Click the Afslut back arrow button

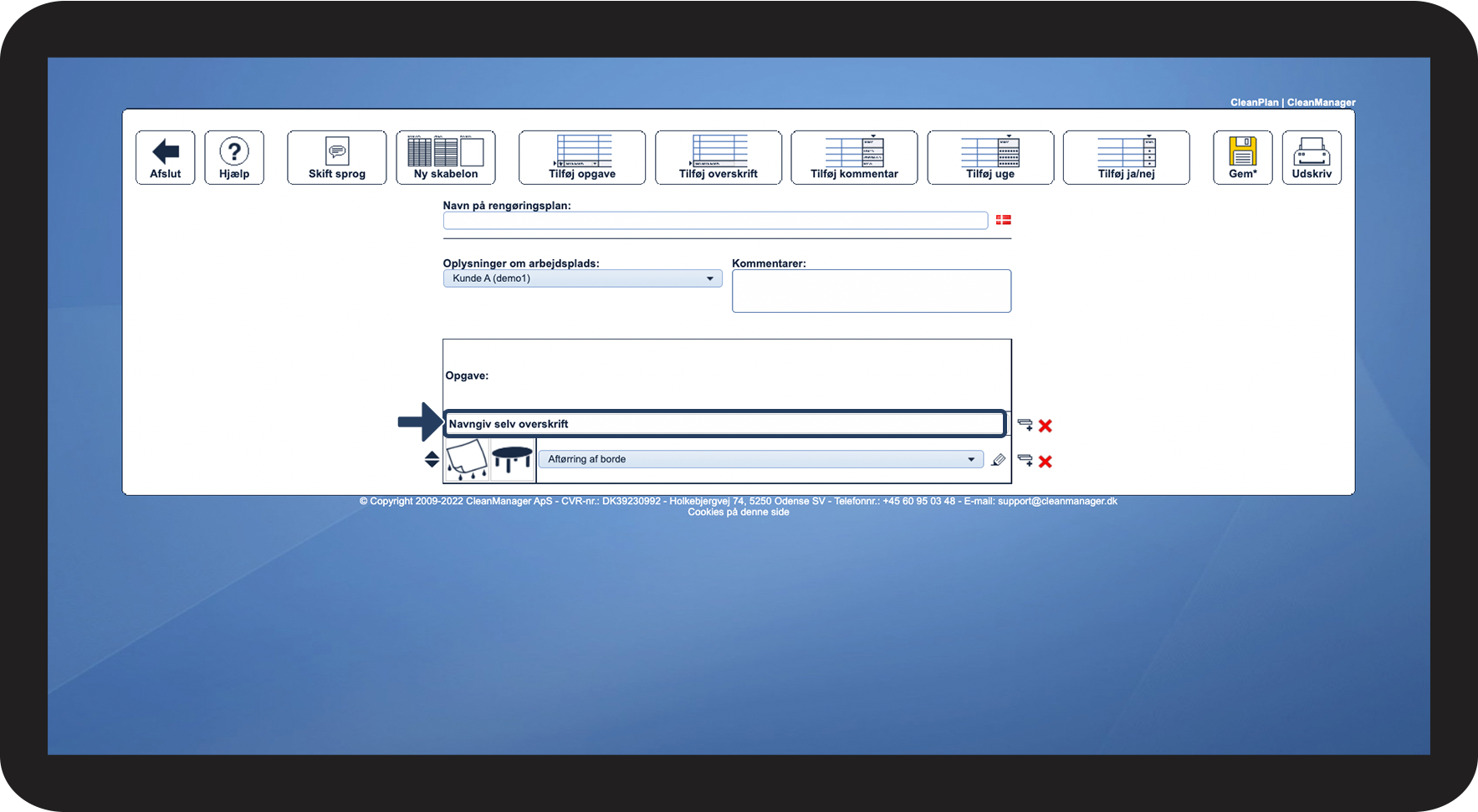[x=166, y=157]
